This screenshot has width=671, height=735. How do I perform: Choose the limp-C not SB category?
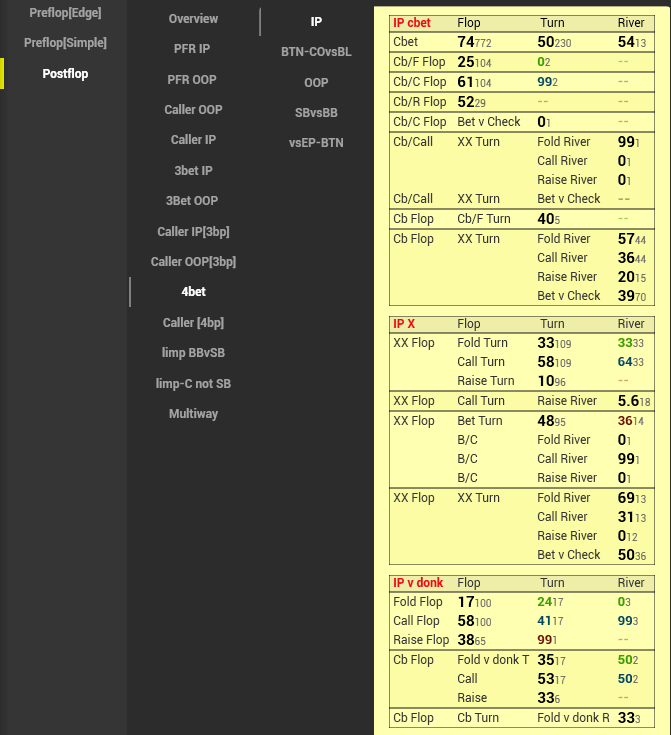[x=193, y=384]
